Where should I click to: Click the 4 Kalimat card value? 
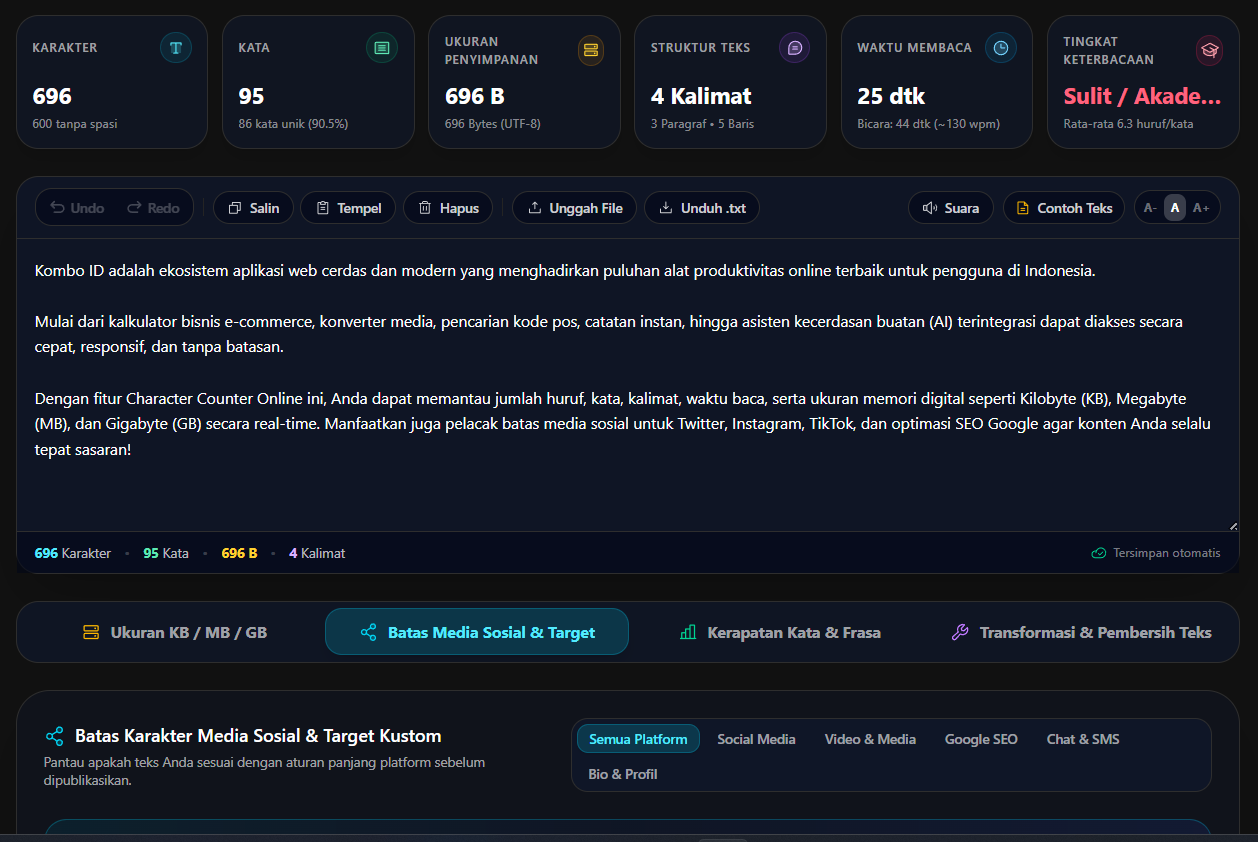pyautogui.click(x=701, y=96)
